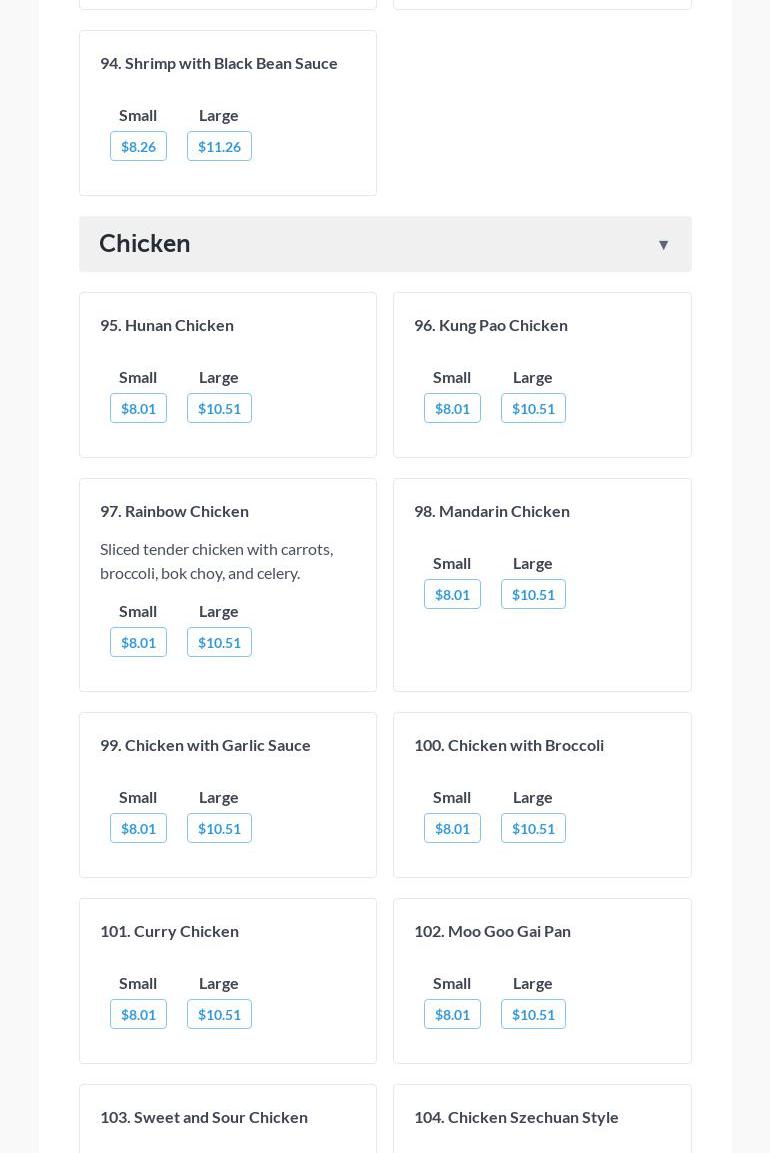Add Large Kung Pao Chicken price
770x1153 pixels.
pos(533,409)
